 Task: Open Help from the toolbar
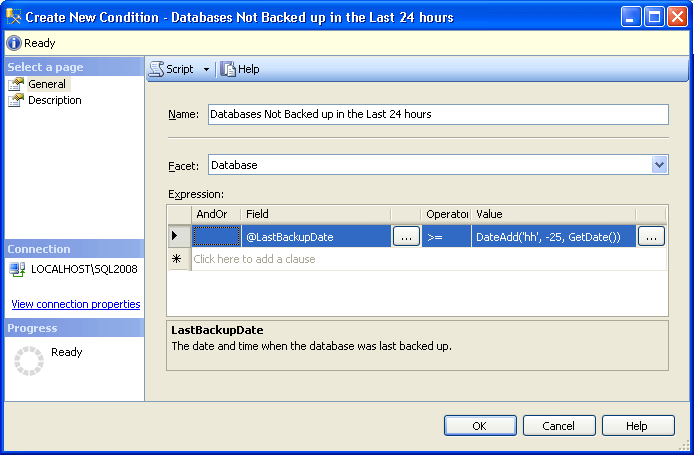point(240,69)
